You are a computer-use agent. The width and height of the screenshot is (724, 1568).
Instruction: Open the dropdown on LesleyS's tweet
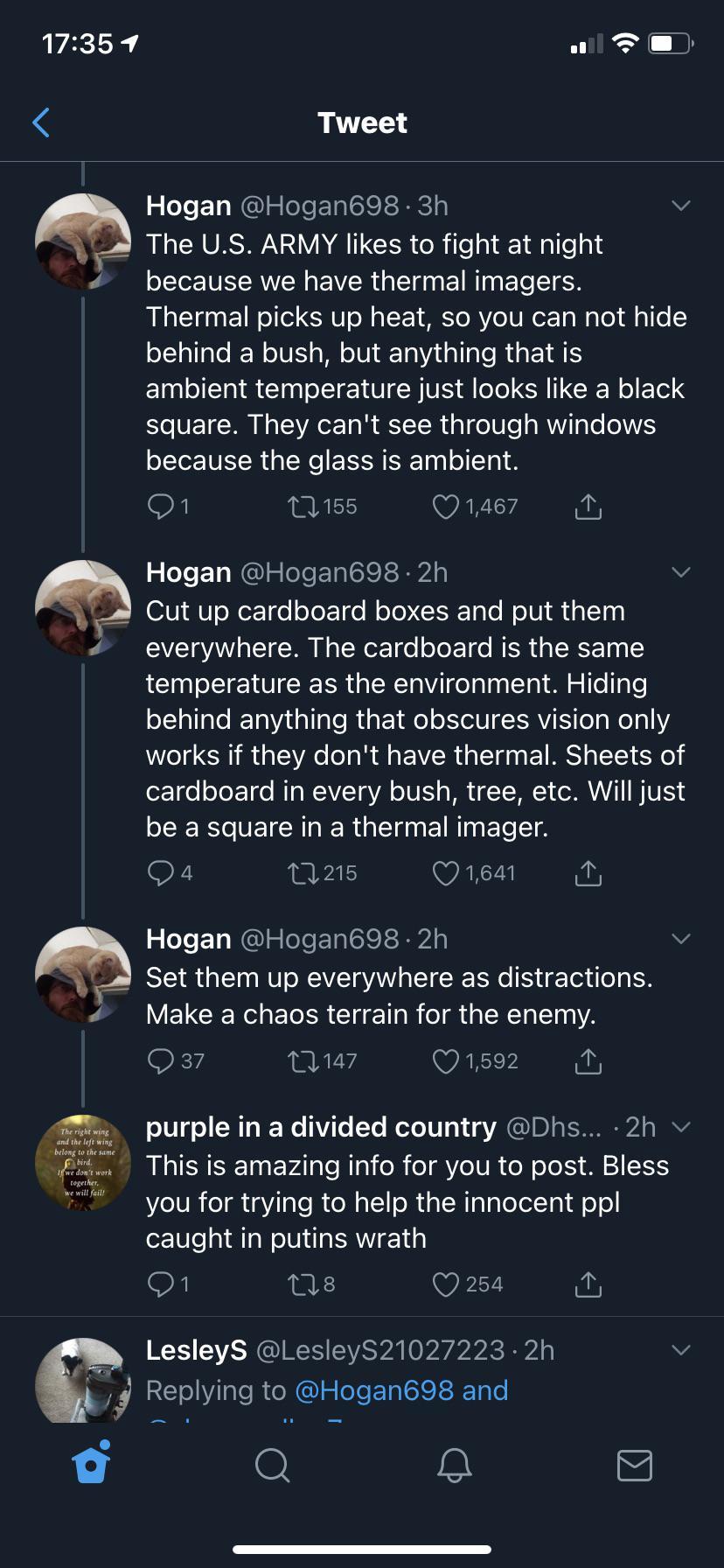681,1350
